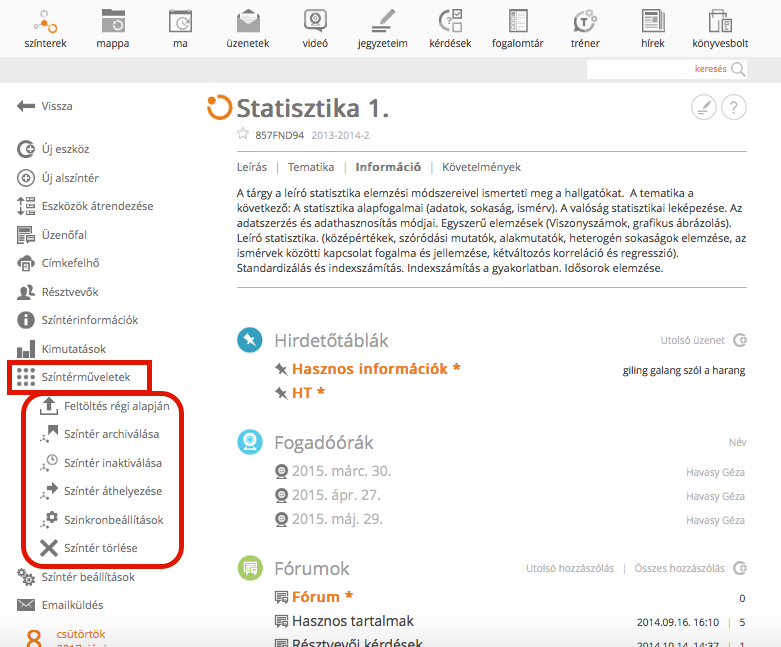Open the edit pencil icon beside title
Viewport: 781px width, 647px height.
coord(704,108)
